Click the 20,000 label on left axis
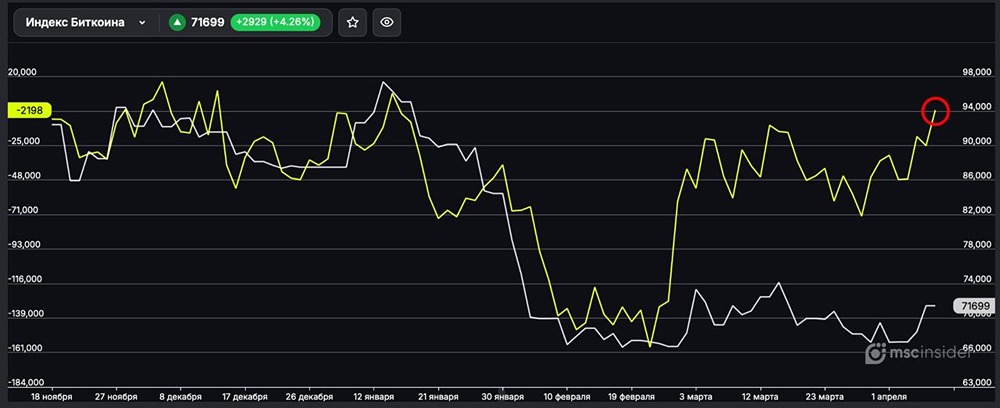Image resolution: width=1000 pixels, height=408 pixels. [22, 73]
